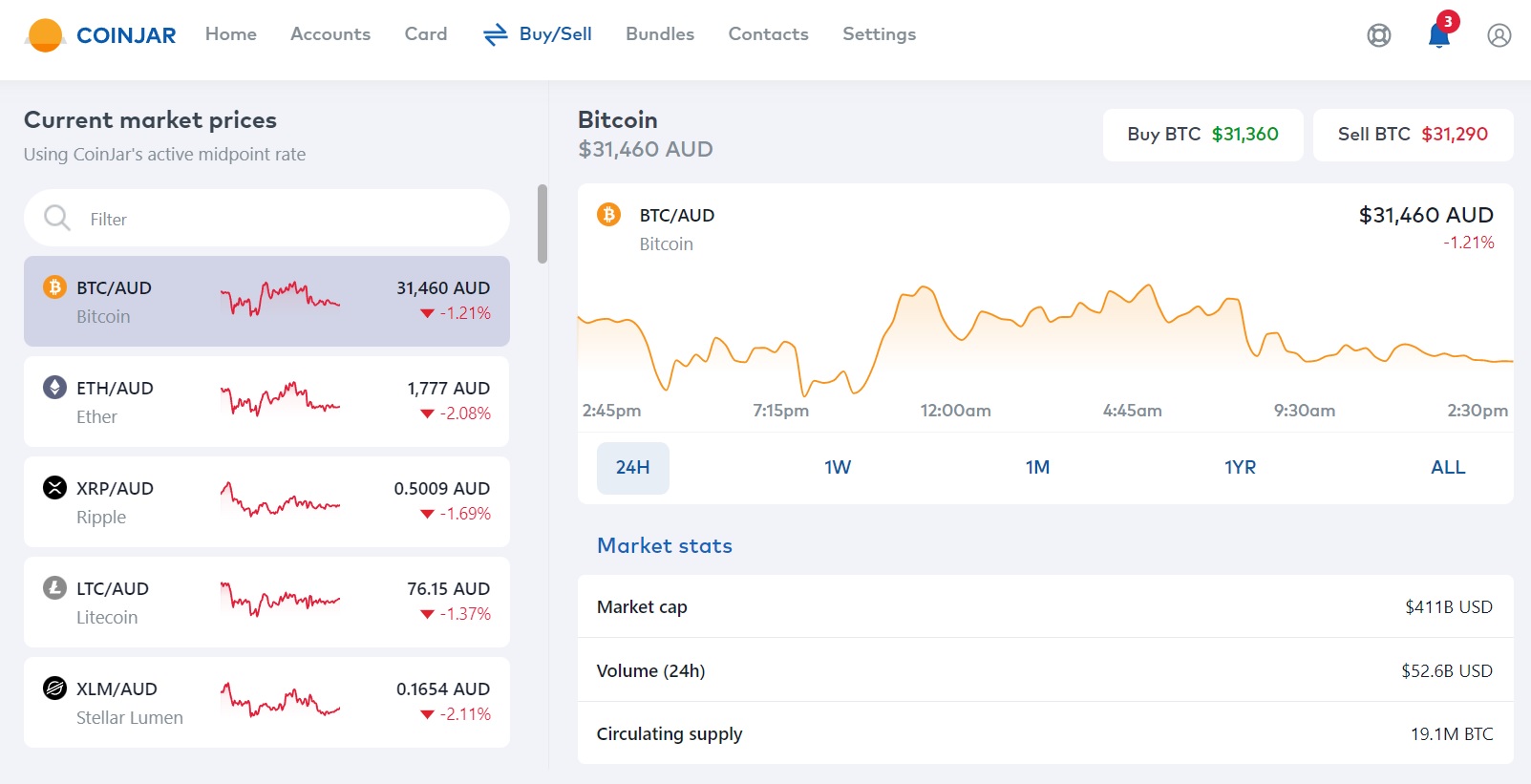Click Sell BTC $31,290 button

[x=1414, y=135]
